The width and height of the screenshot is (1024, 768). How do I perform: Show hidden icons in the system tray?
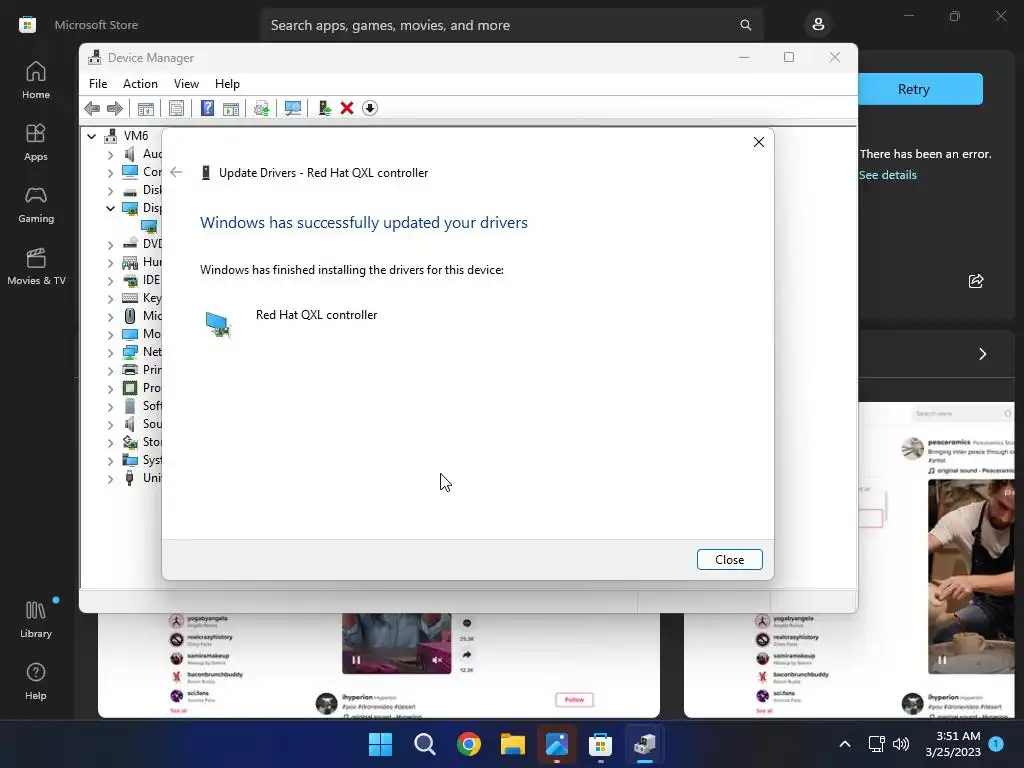coord(844,744)
